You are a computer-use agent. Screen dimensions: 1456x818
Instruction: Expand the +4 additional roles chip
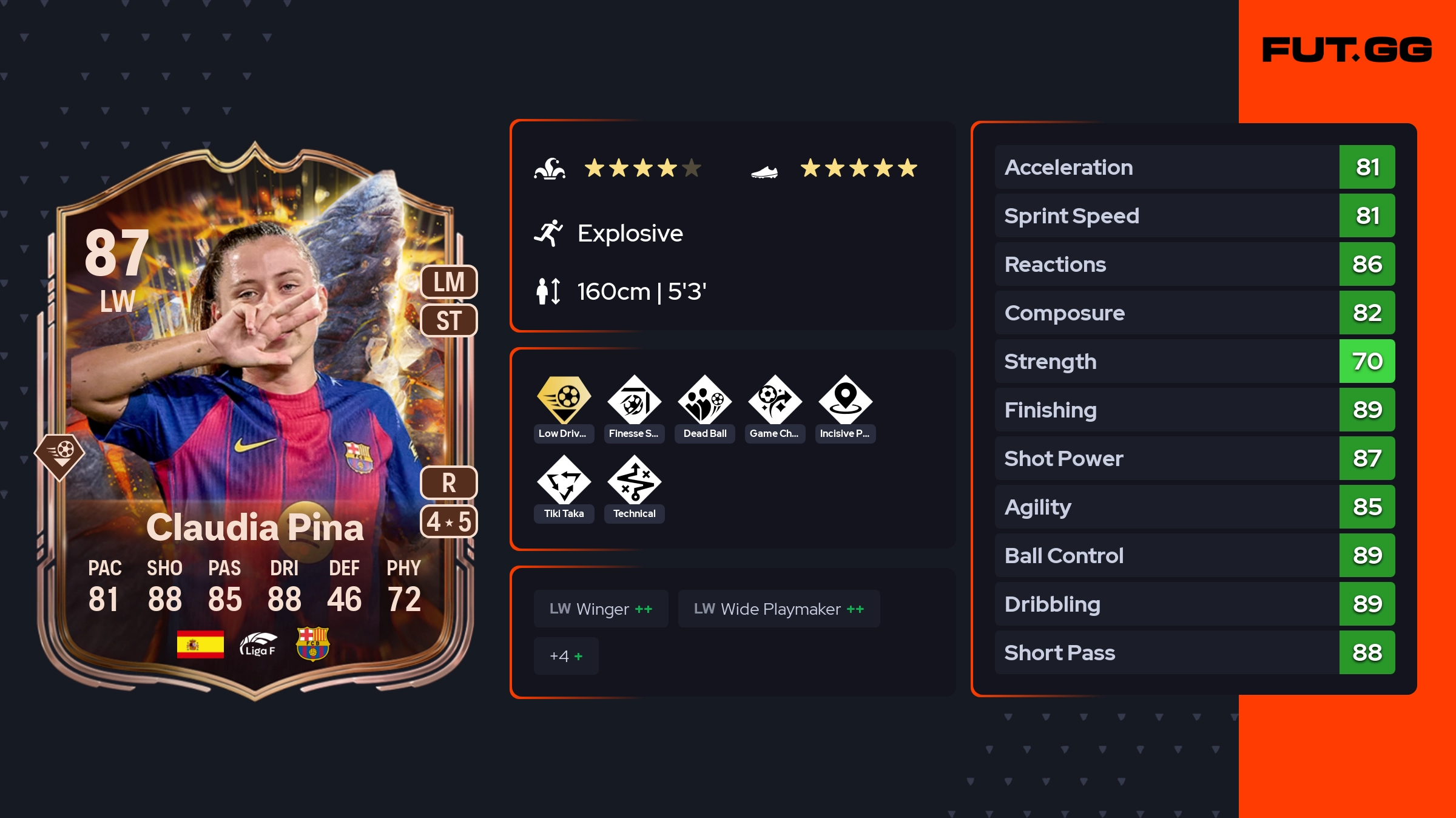566,656
